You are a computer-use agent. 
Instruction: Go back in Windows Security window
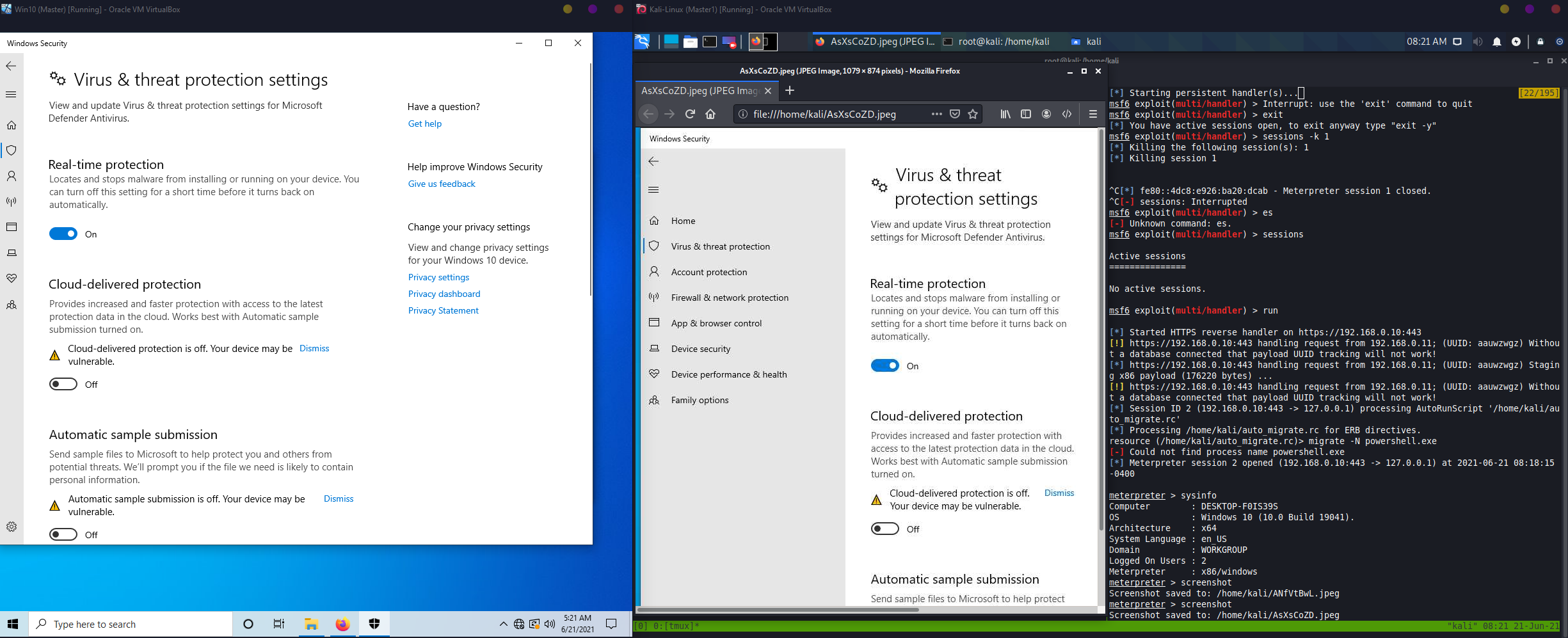click(x=11, y=66)
